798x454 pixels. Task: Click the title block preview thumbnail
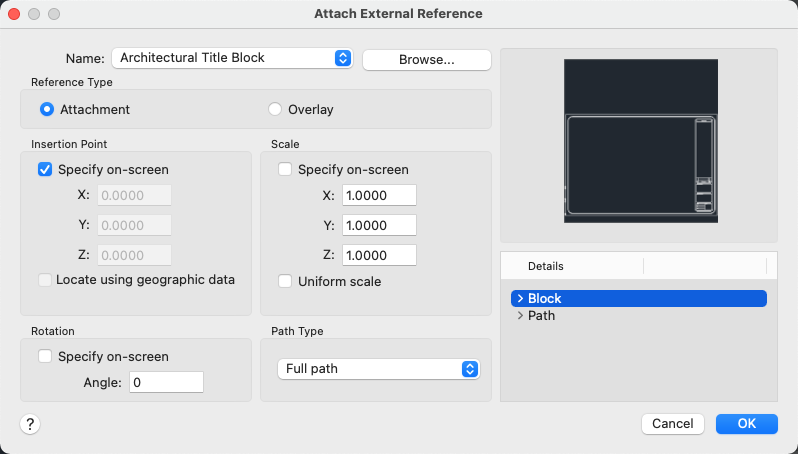(x=641, y=140)
